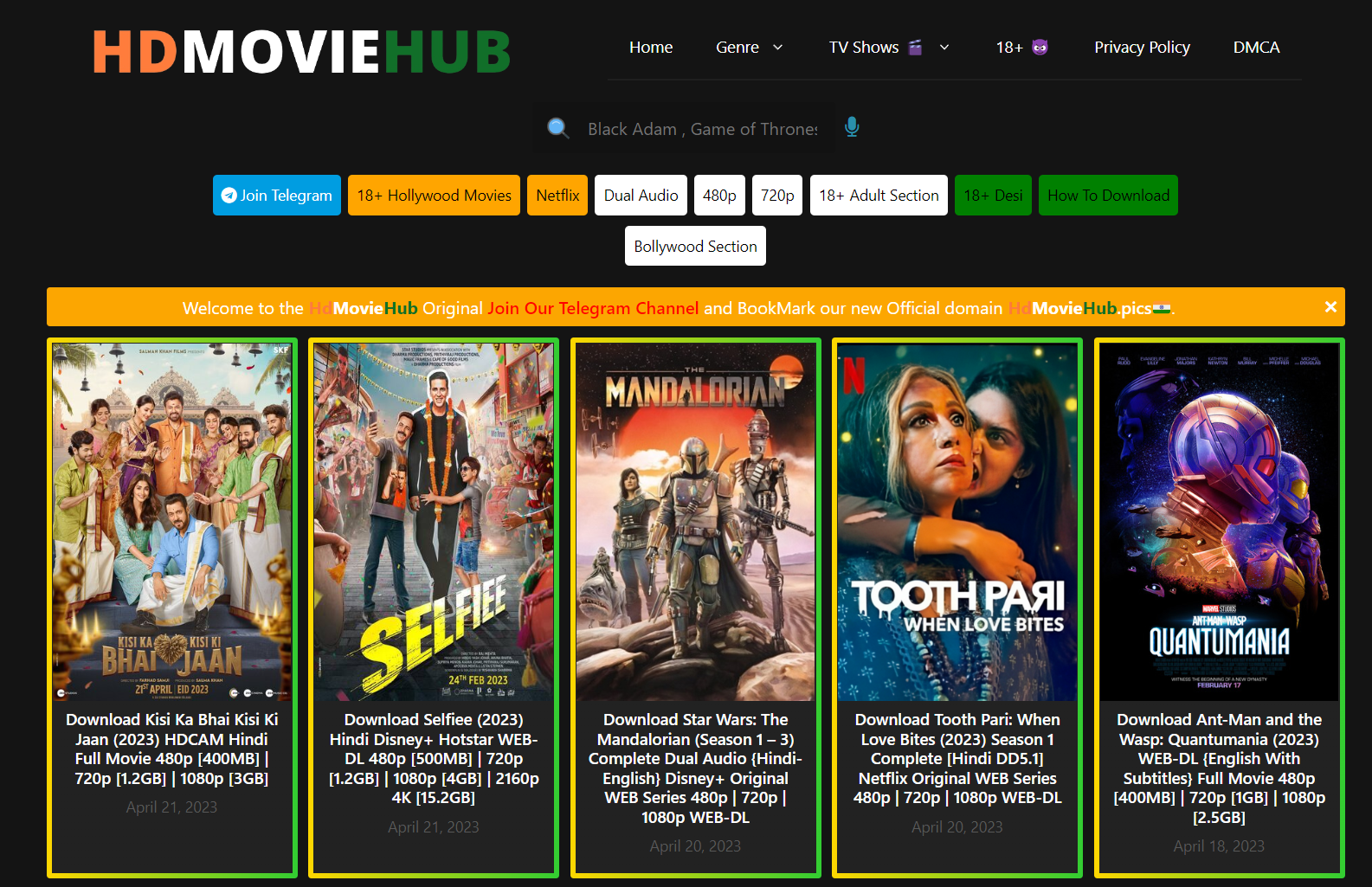Open the Mandalorian poster
Screen dimensions: 1372x887
pyautogui.click(x=695, y=522)
